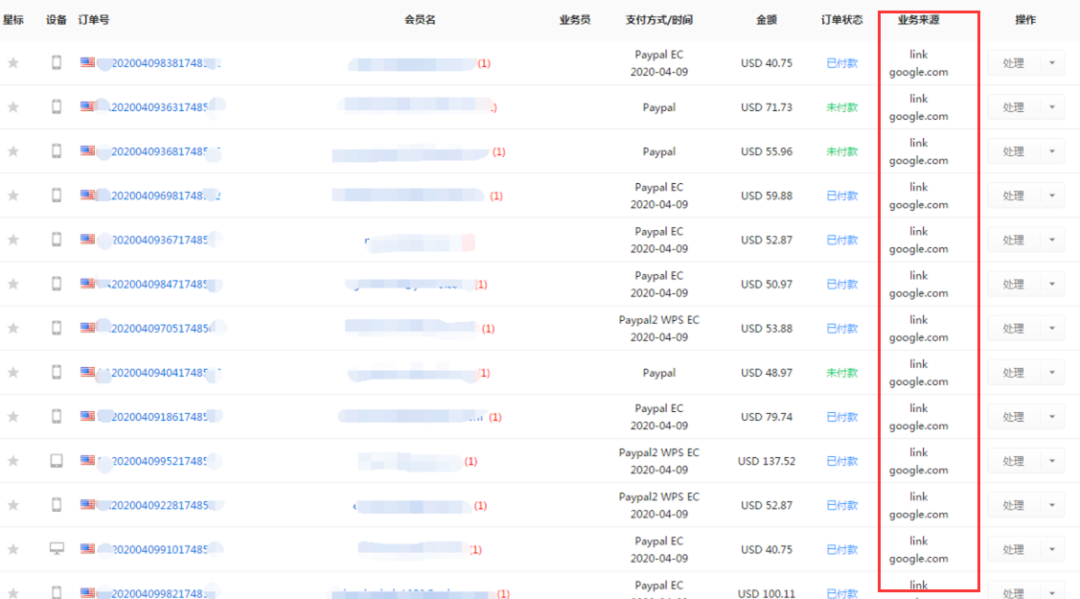Open dropdown arrow beside 处理 on USD 137.52 row
1080x599 pixels.
(x=1052, y=461)
